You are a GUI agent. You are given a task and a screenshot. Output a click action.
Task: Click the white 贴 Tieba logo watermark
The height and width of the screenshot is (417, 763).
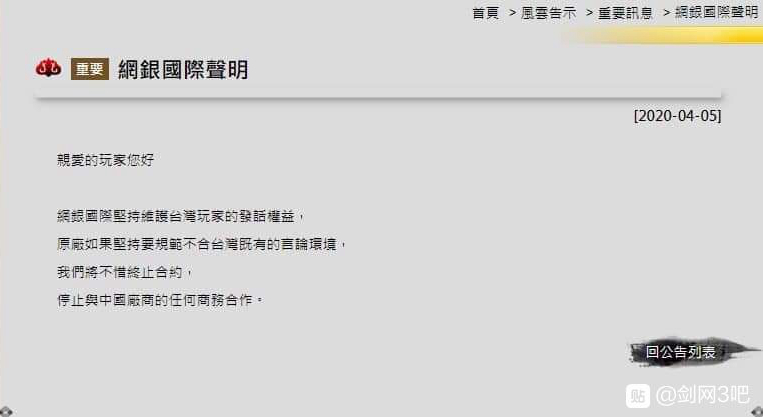637,395
